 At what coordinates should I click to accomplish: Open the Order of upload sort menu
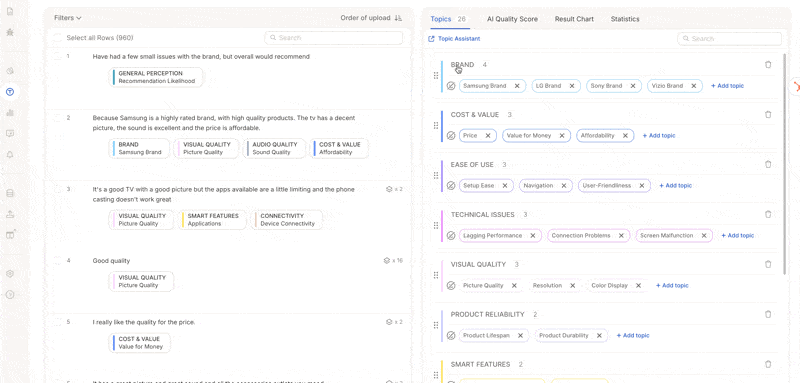tap(371, 18)
